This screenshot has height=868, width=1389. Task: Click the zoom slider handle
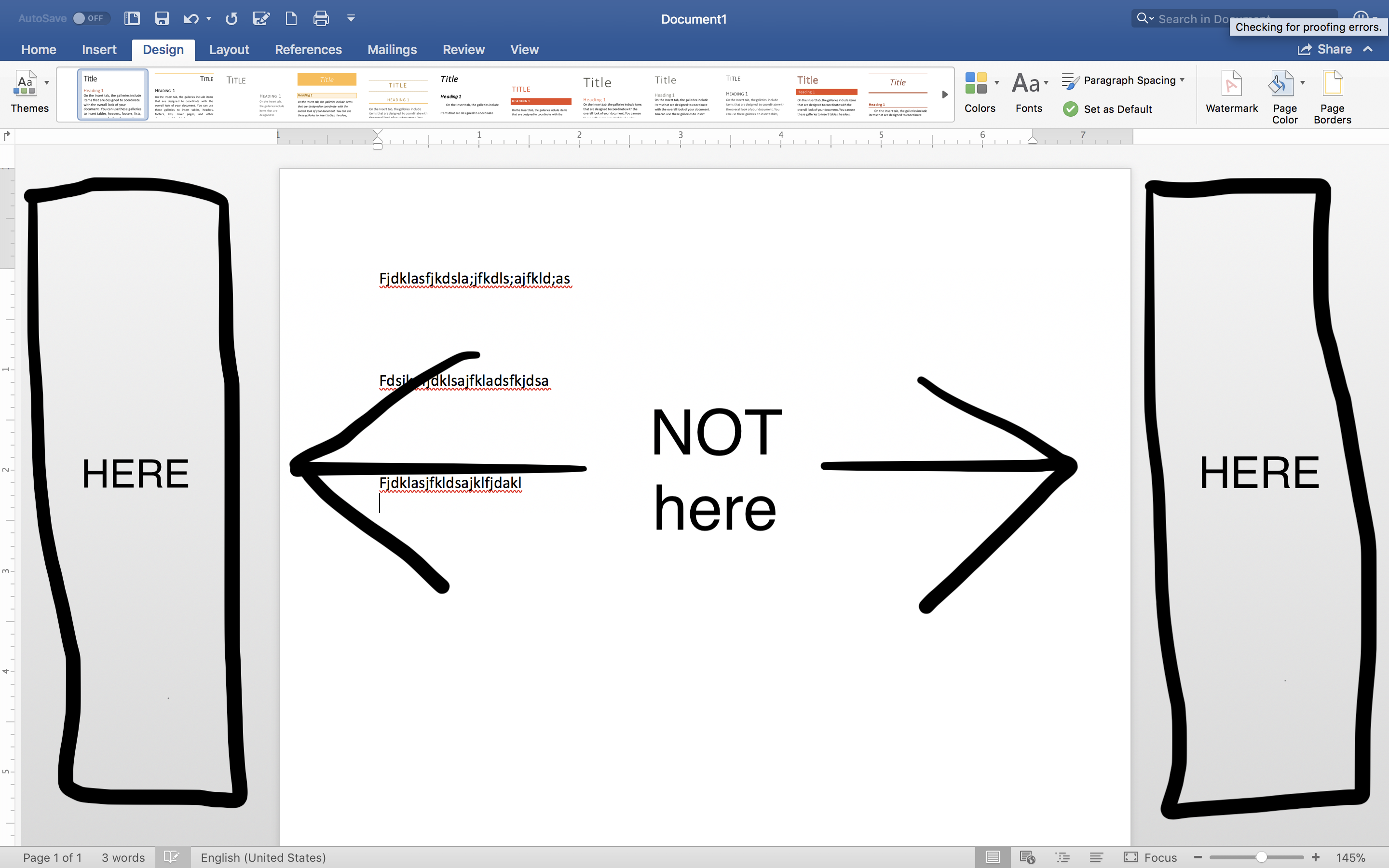tap(1261, 857)
